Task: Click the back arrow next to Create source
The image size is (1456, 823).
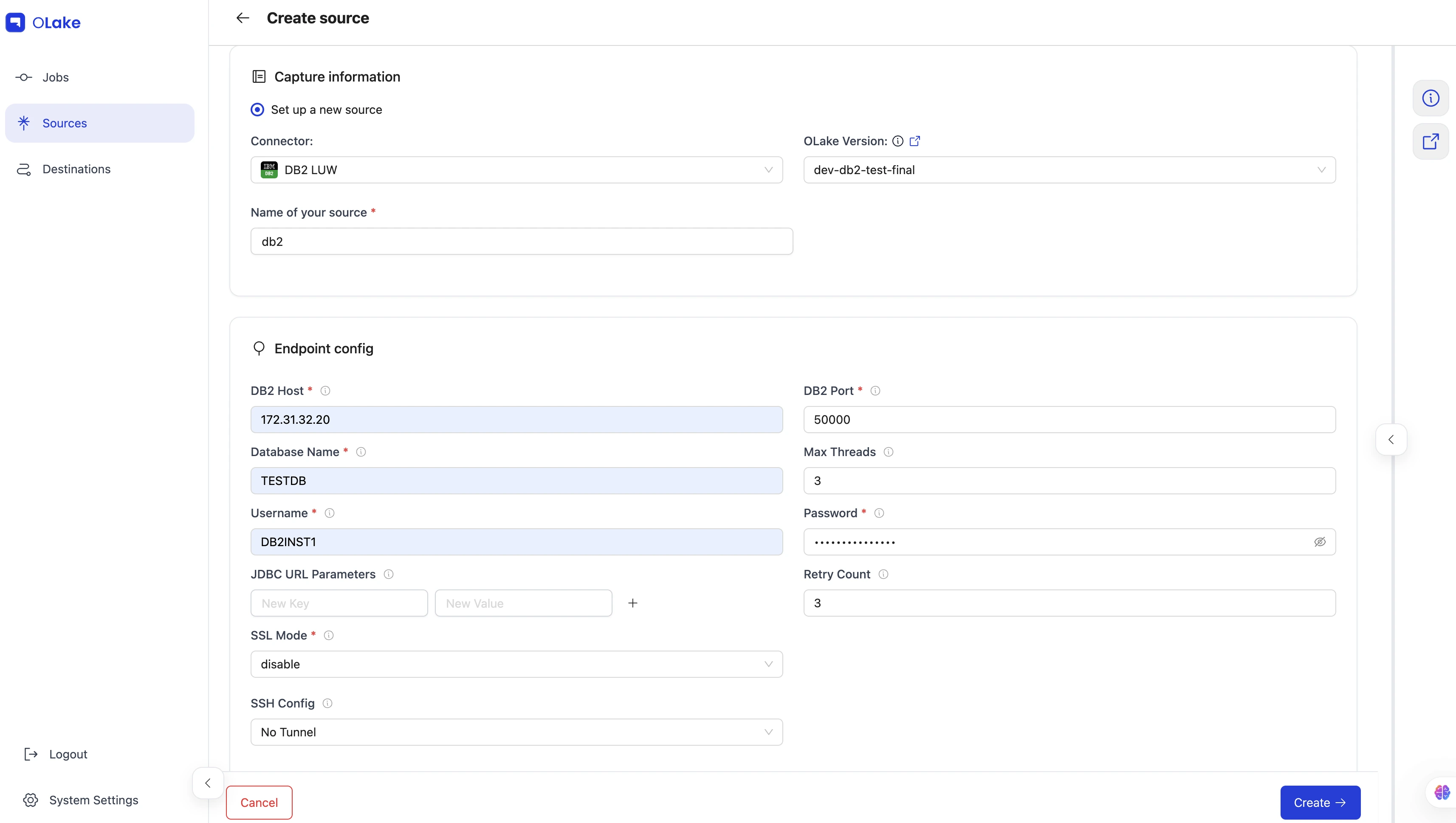Action: [x=243, y=17]
